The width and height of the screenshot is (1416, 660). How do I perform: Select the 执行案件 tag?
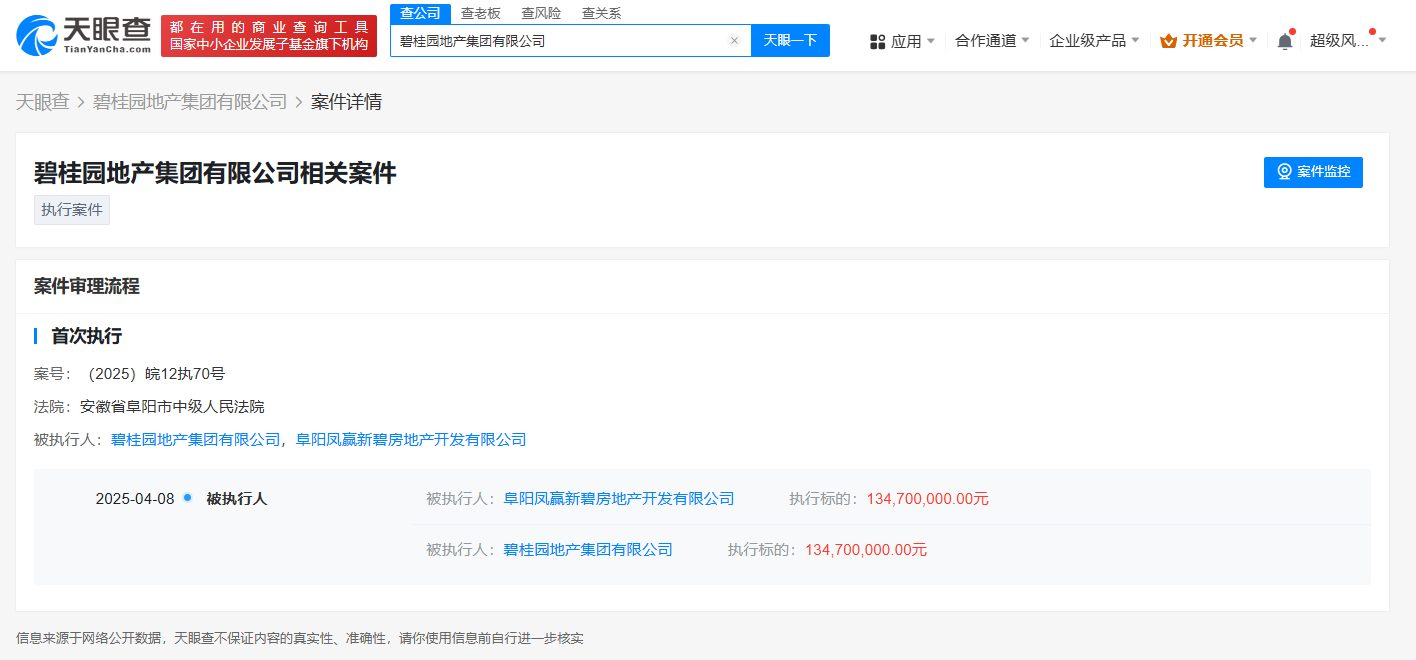pyautogui.click(x=72, y=210)
